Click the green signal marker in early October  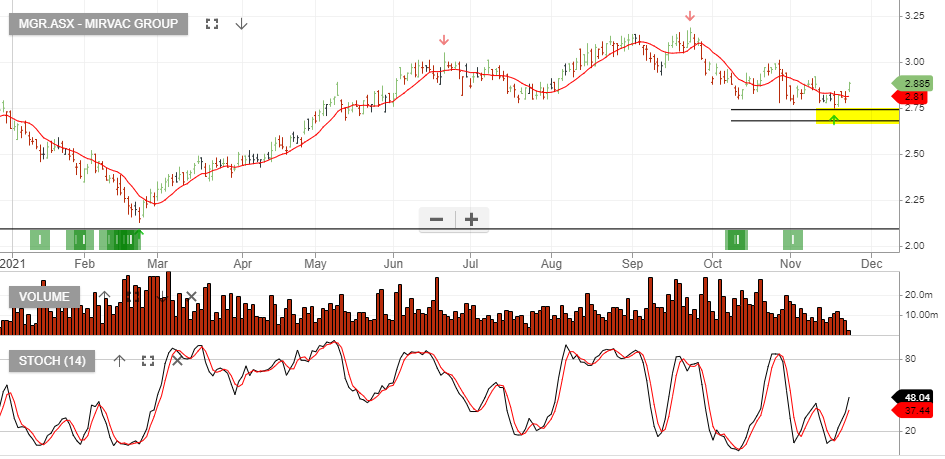736,240
